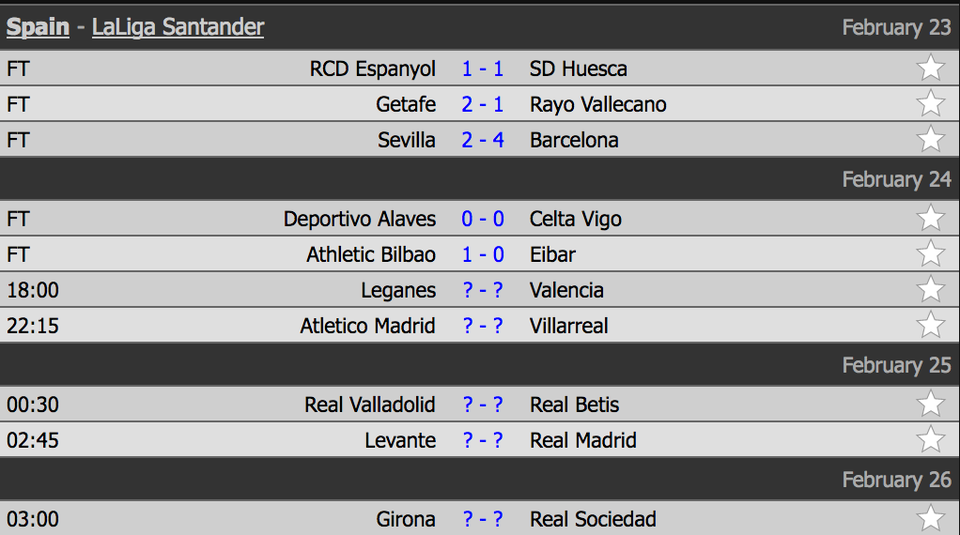This screenshot has height=535, width=960.
Task: Click the Real Madrid team name
Action: 583,440
